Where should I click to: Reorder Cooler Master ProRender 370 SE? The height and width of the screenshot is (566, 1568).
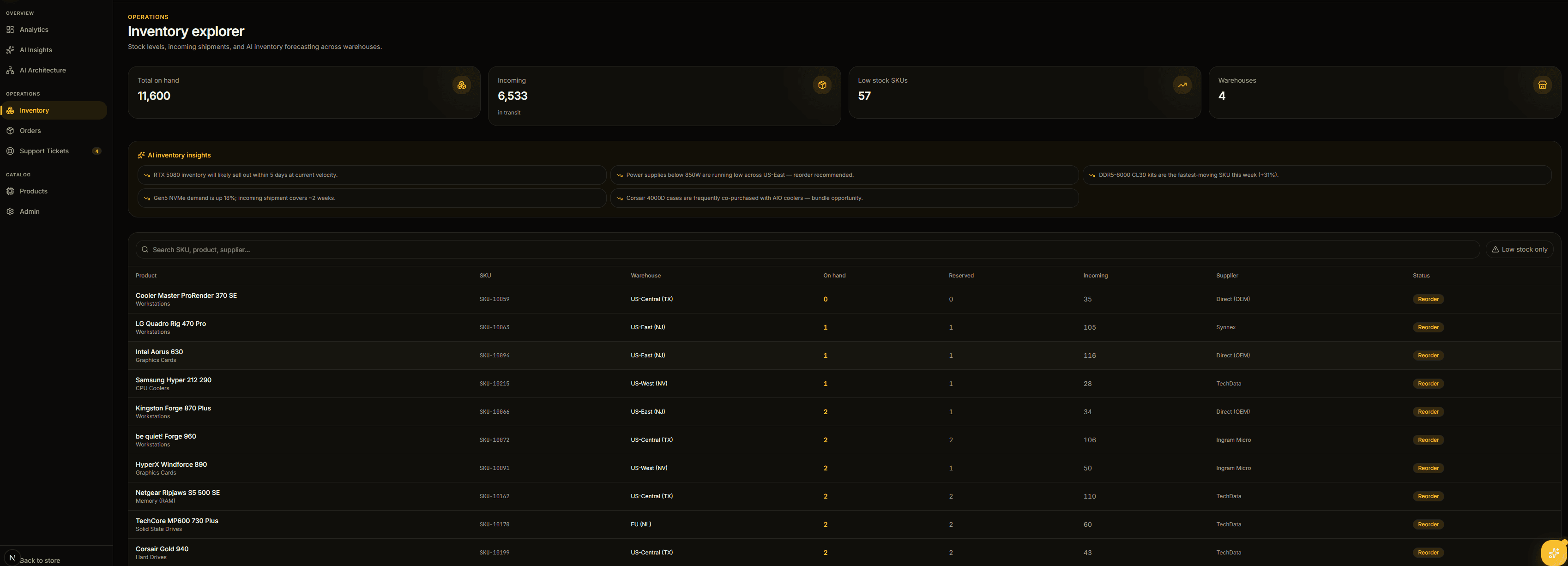pos(1428,300)
